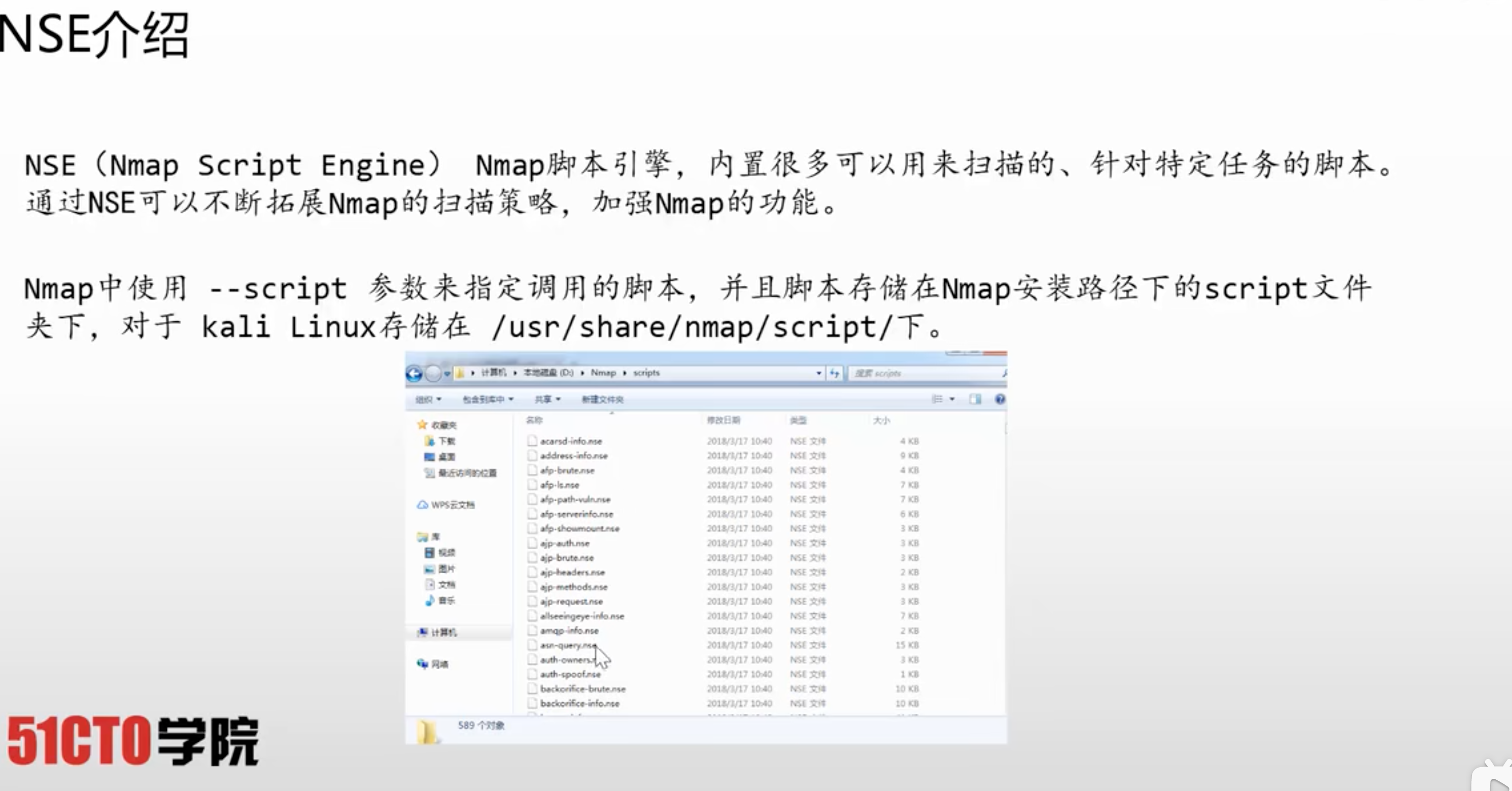Image resolution: width=1512 pixels, height=791 pixels.
Task: Toggle the preview pane icon
Action: click(x=975, y=400)
